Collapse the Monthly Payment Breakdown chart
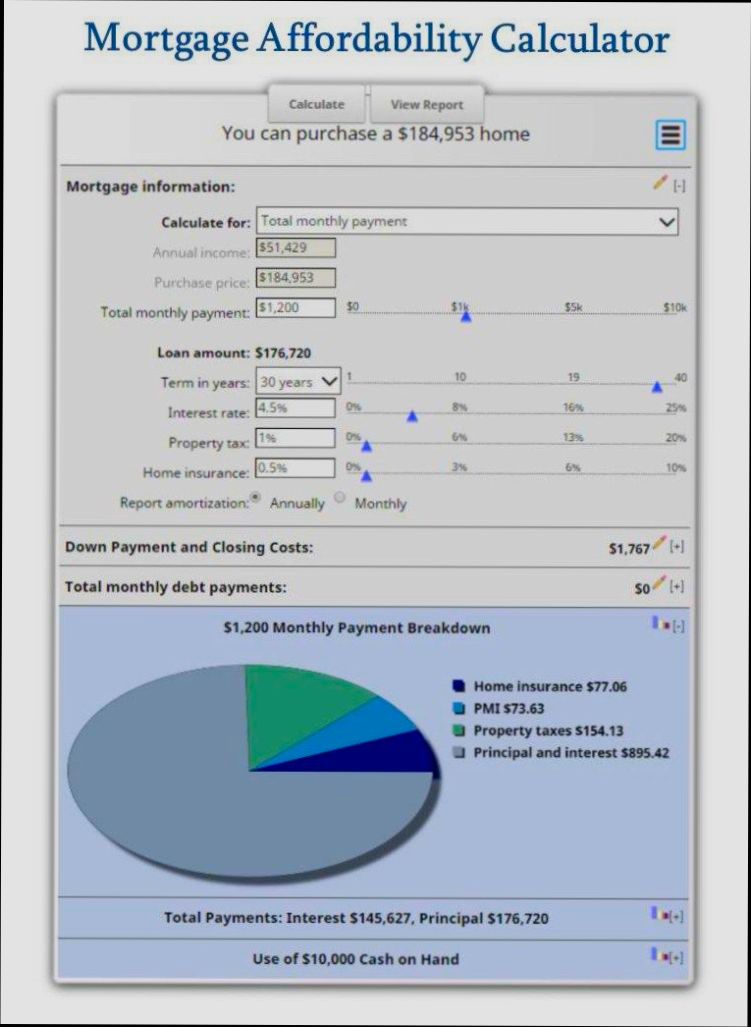The image size is (751, 1027). [x=678, y=627]
